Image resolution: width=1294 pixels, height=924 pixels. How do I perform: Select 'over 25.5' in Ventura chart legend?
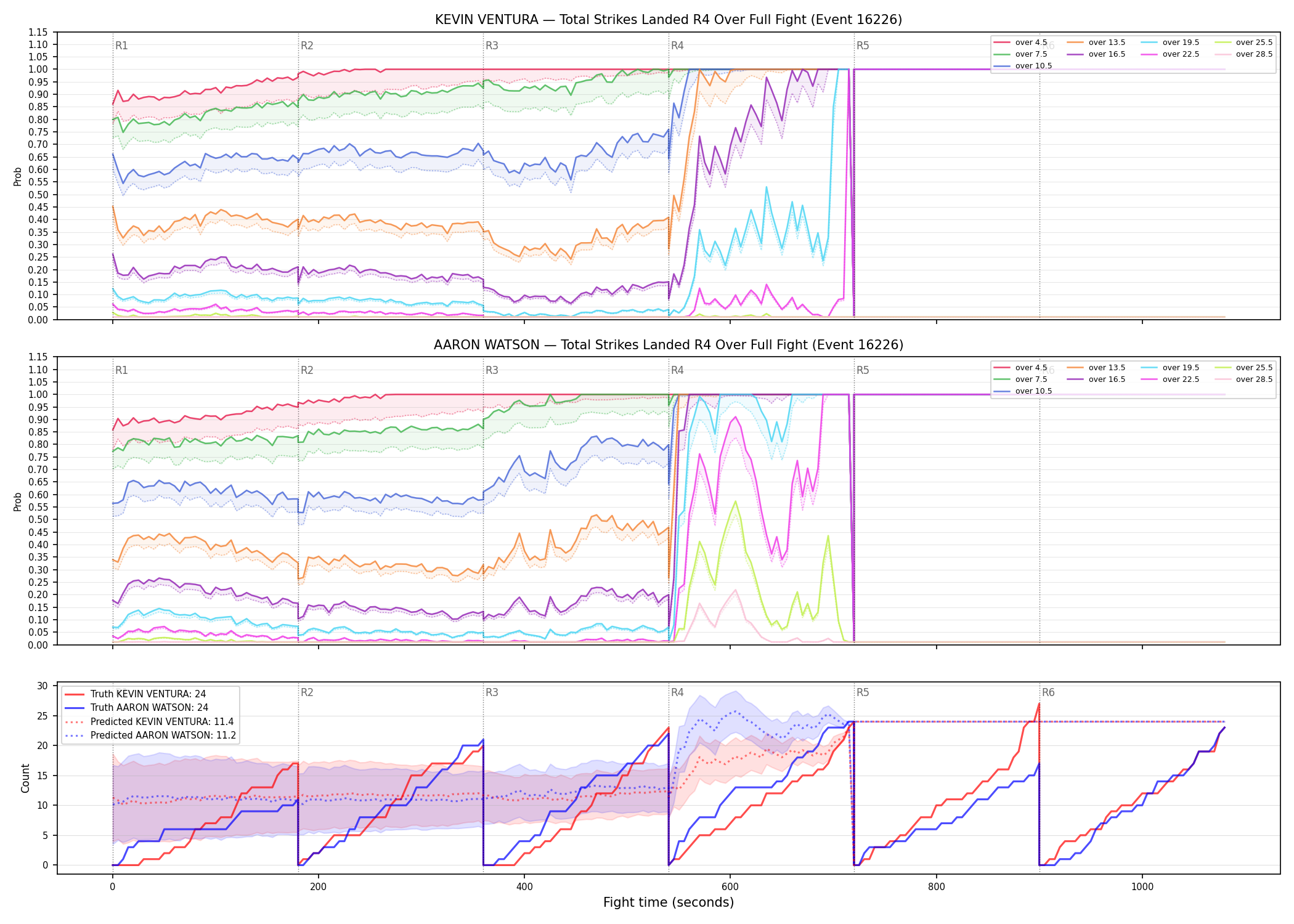pos(1254,43)
